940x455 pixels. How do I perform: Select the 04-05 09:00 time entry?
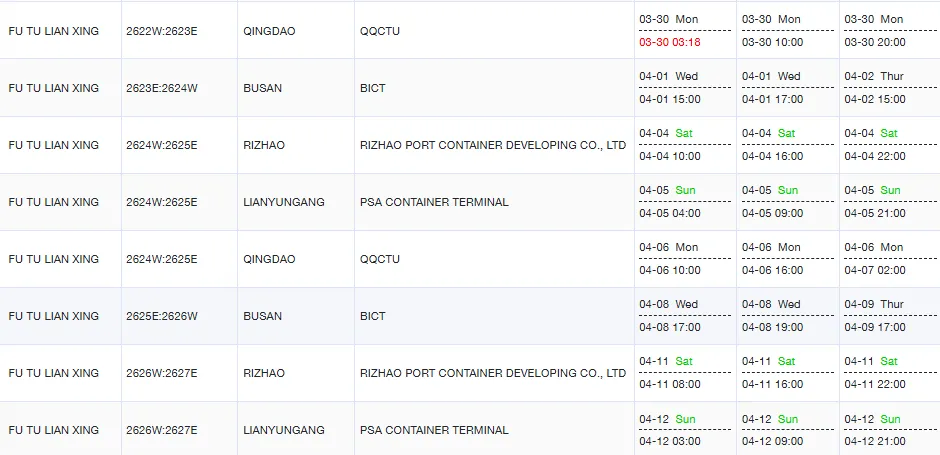(x=772, y=213)
